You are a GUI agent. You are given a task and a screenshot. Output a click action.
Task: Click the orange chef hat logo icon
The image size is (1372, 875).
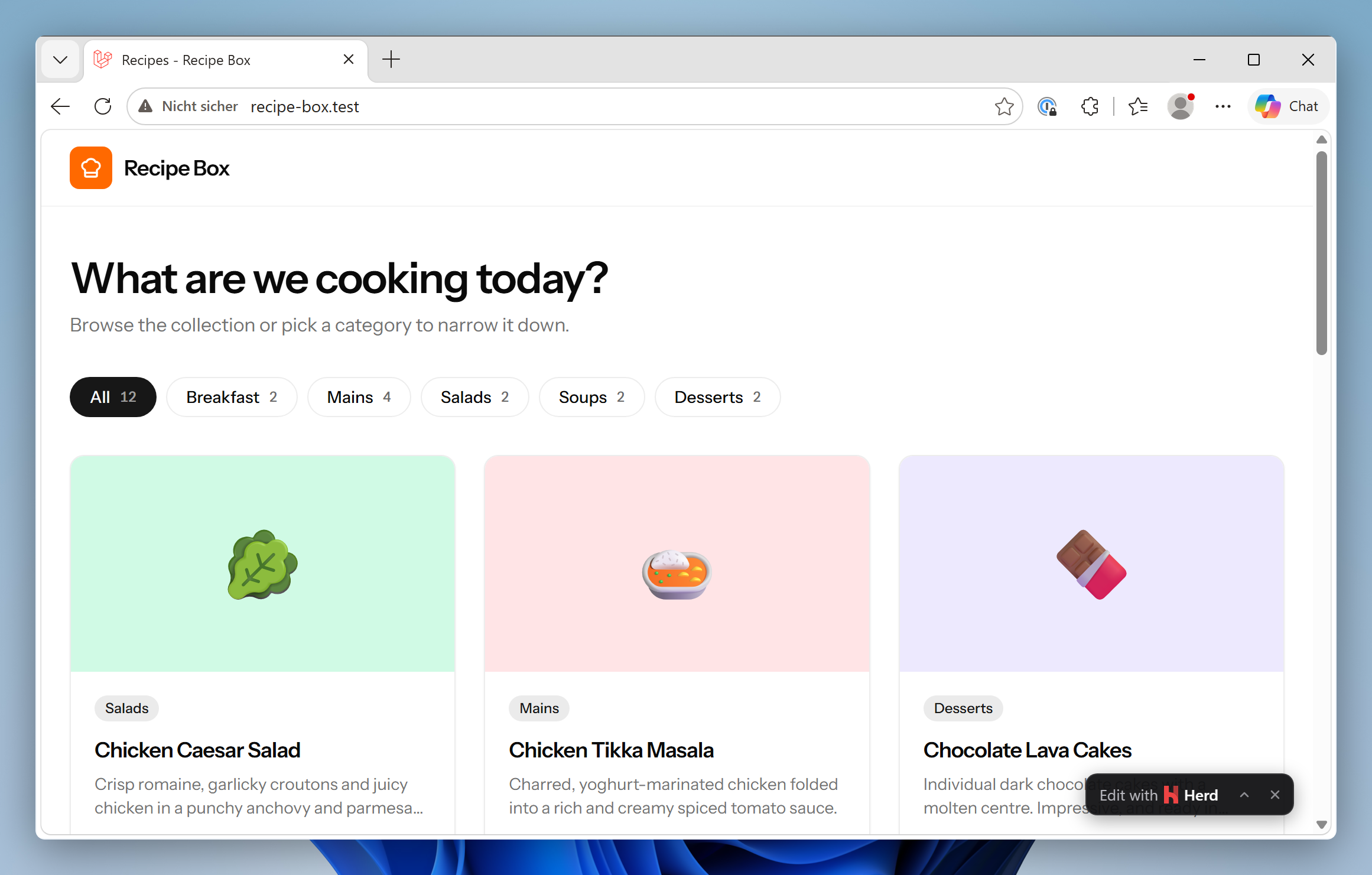point(90,168)
